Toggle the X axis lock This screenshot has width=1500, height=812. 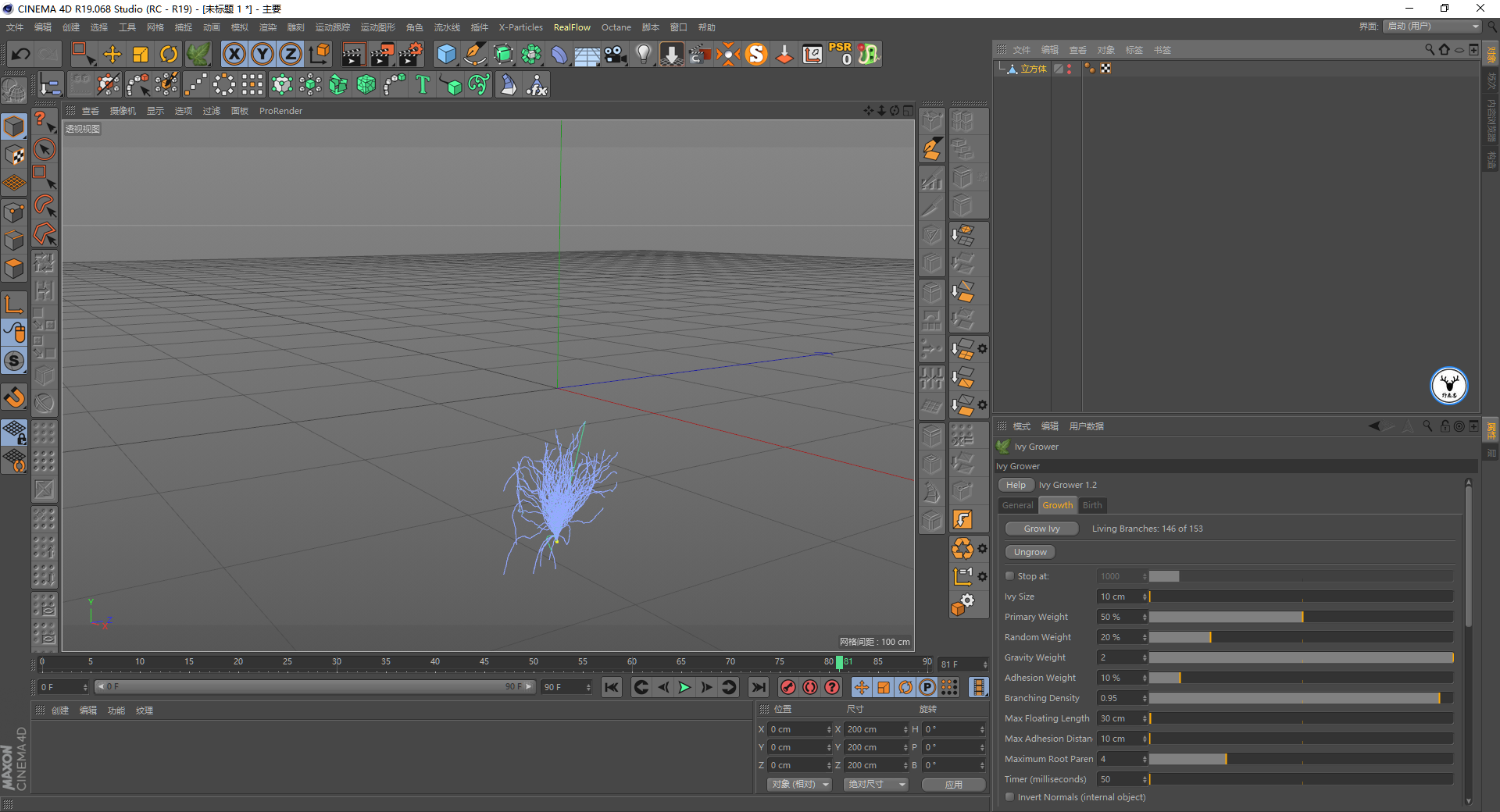point(234,54)
